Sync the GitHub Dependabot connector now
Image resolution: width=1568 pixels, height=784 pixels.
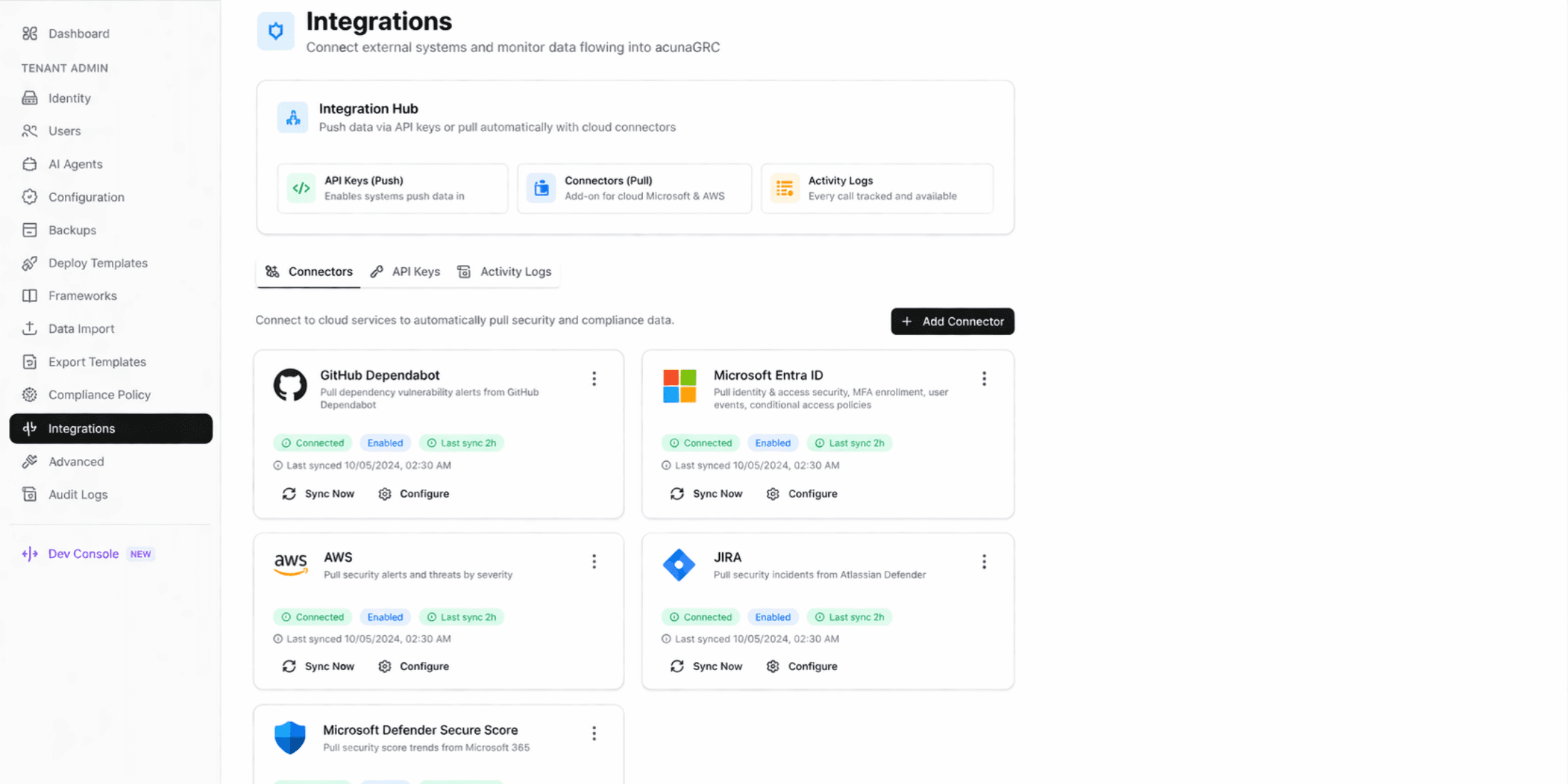[319, 494]
